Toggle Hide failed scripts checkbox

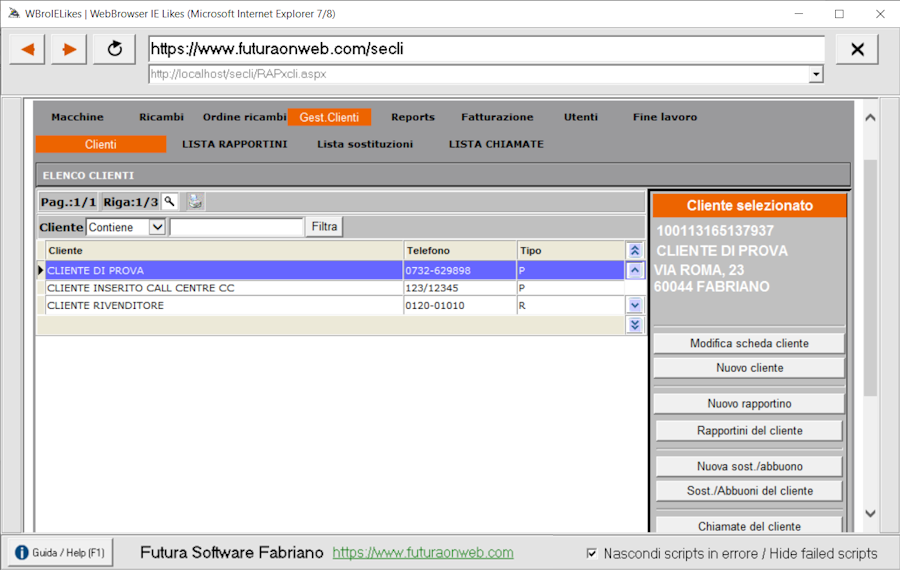(591, 553)
